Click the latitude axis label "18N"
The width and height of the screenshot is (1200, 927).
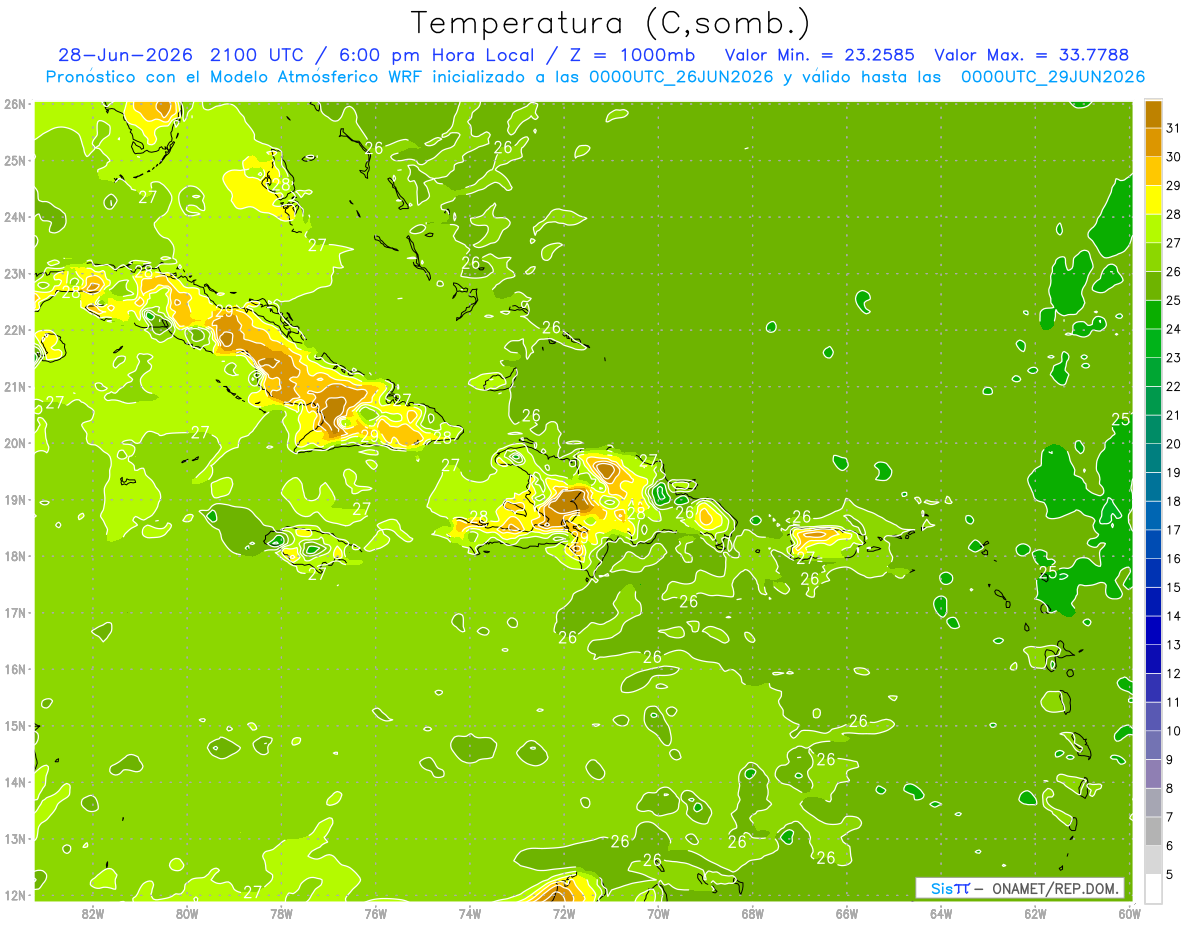point(15,556)
